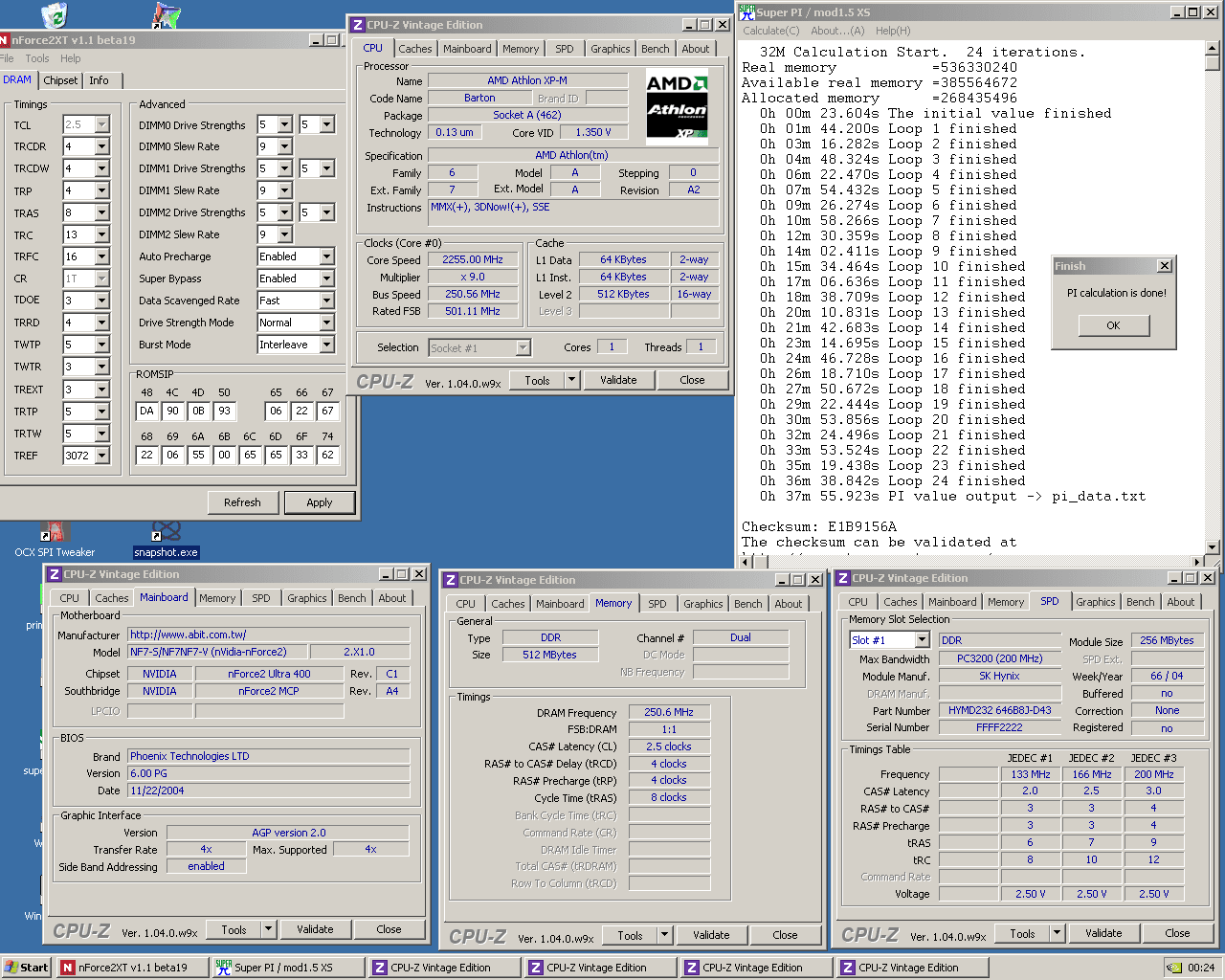The width and height of the screenshot is (1225, 980).
Task: Click the http://www.abit.com.tw/ manufacturer value
Action: 269,635
